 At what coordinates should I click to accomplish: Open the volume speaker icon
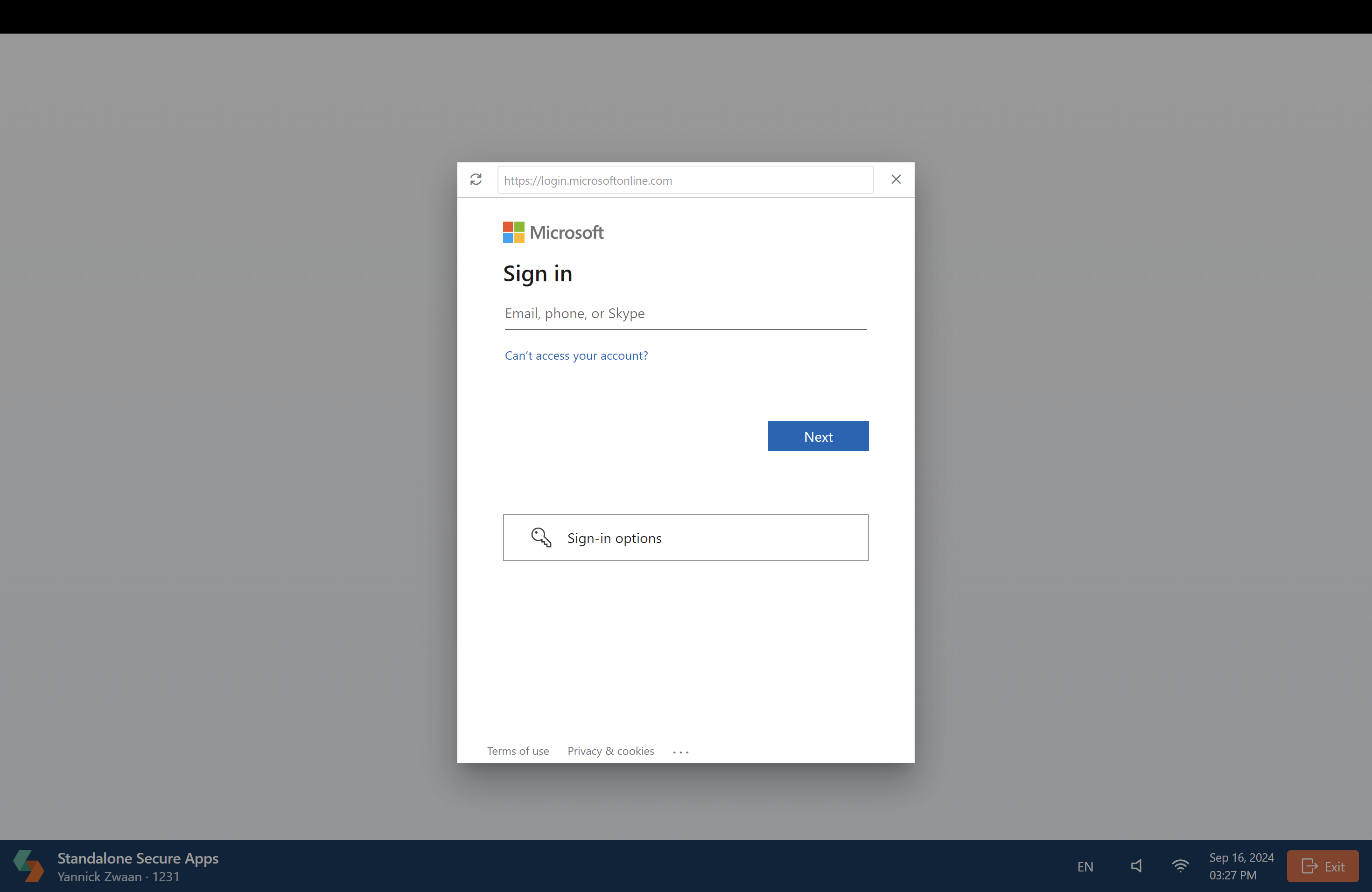coord(1136,866)
